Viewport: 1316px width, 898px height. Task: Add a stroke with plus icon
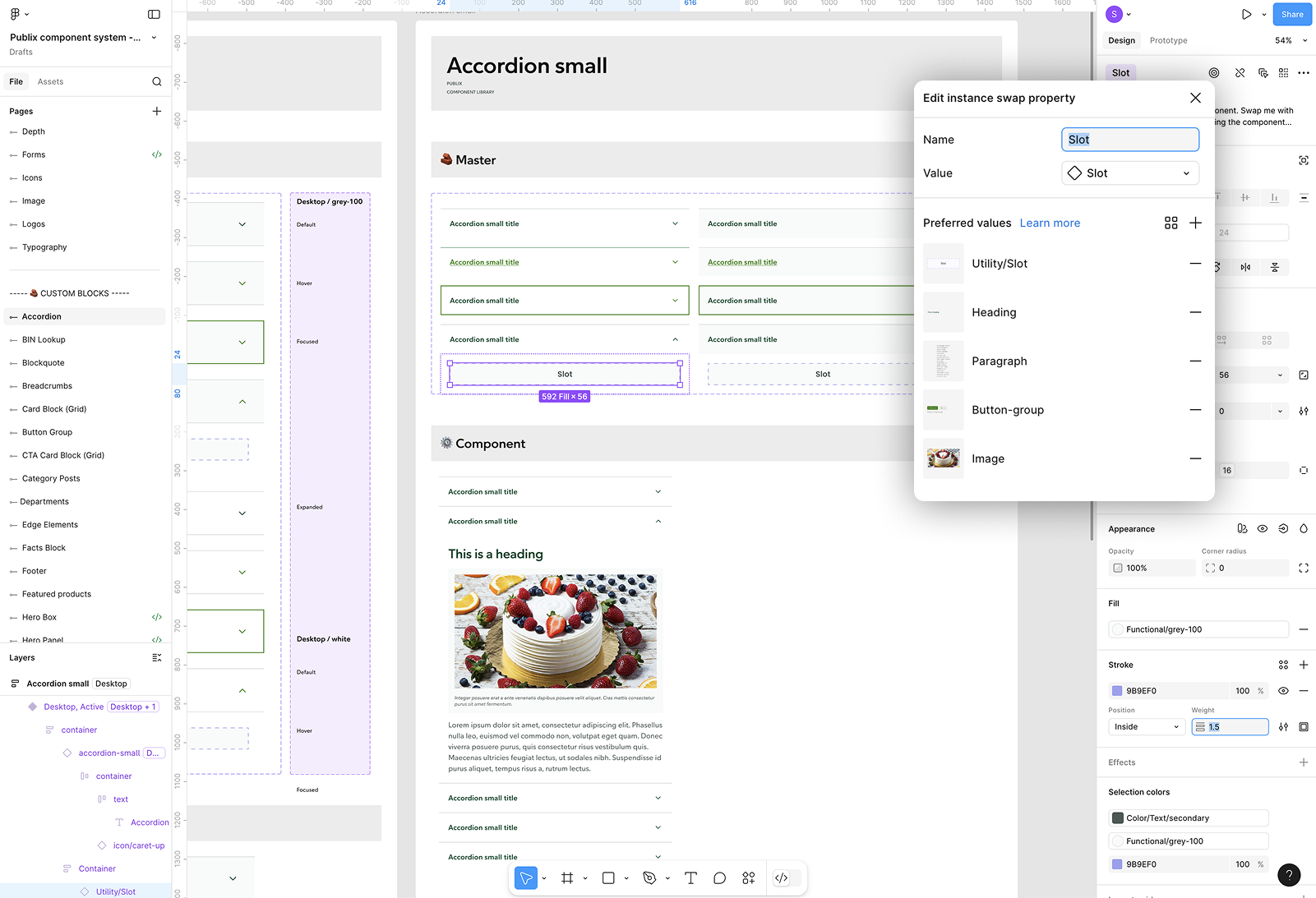tap(1304, 665)
